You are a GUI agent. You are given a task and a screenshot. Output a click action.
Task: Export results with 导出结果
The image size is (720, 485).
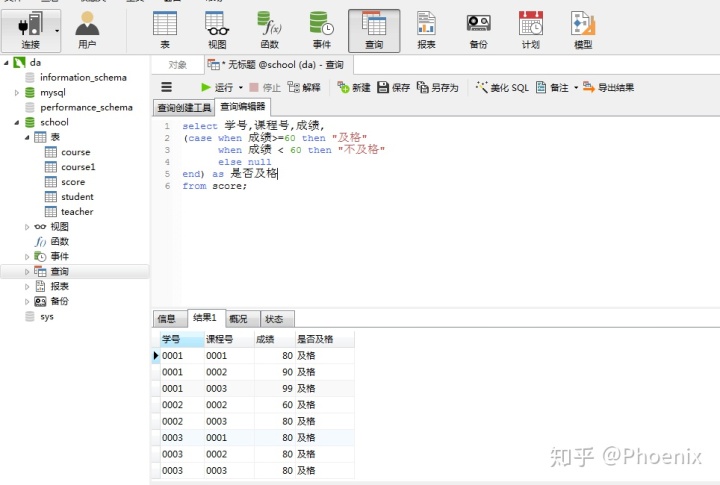(x=608, y=87)
